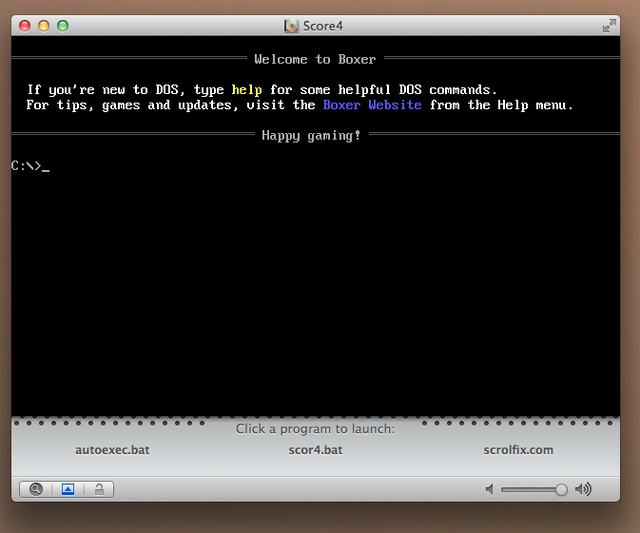
Task: Click the Welcome to Boxer heading
Action: click(x=315, y=59)
